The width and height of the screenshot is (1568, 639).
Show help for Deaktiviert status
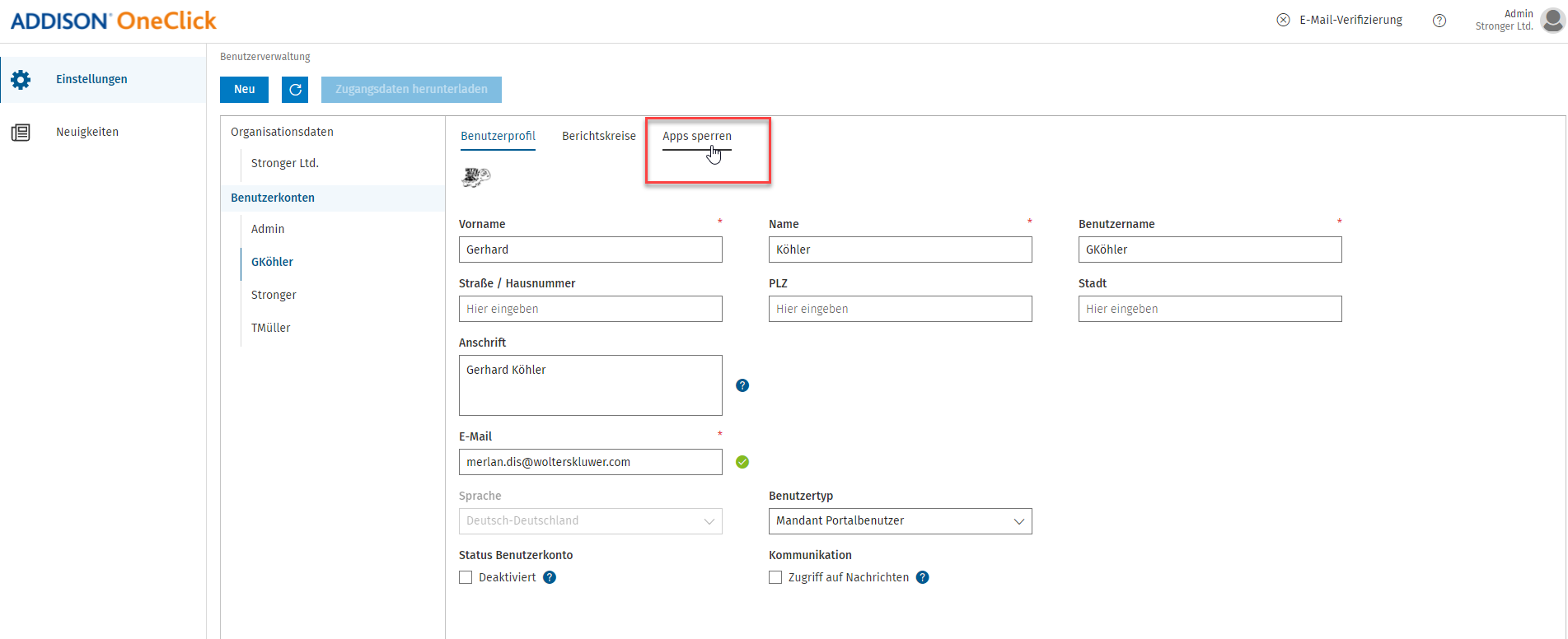coord(550,577)
